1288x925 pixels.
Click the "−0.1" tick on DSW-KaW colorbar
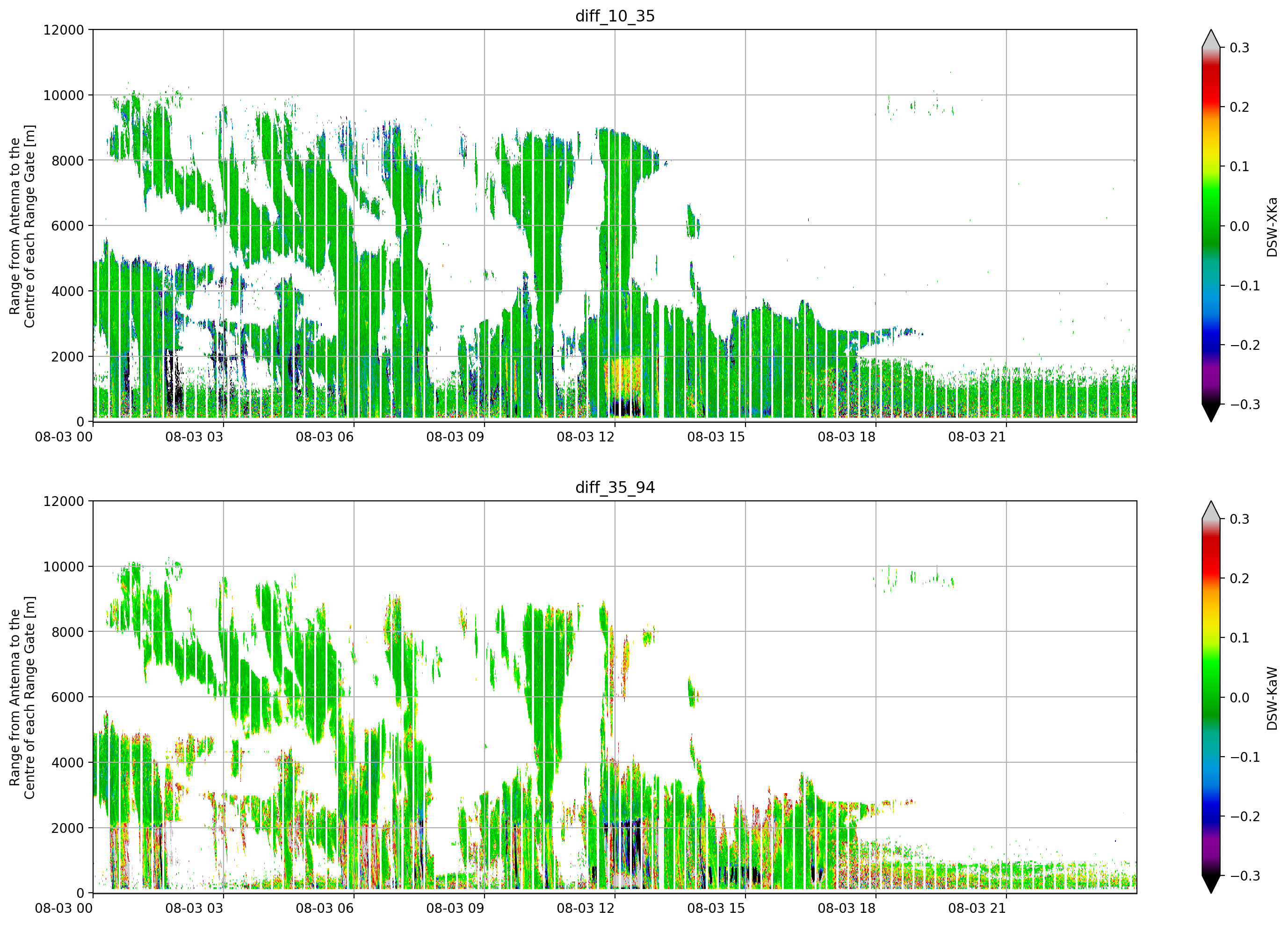pos(1245,758)
